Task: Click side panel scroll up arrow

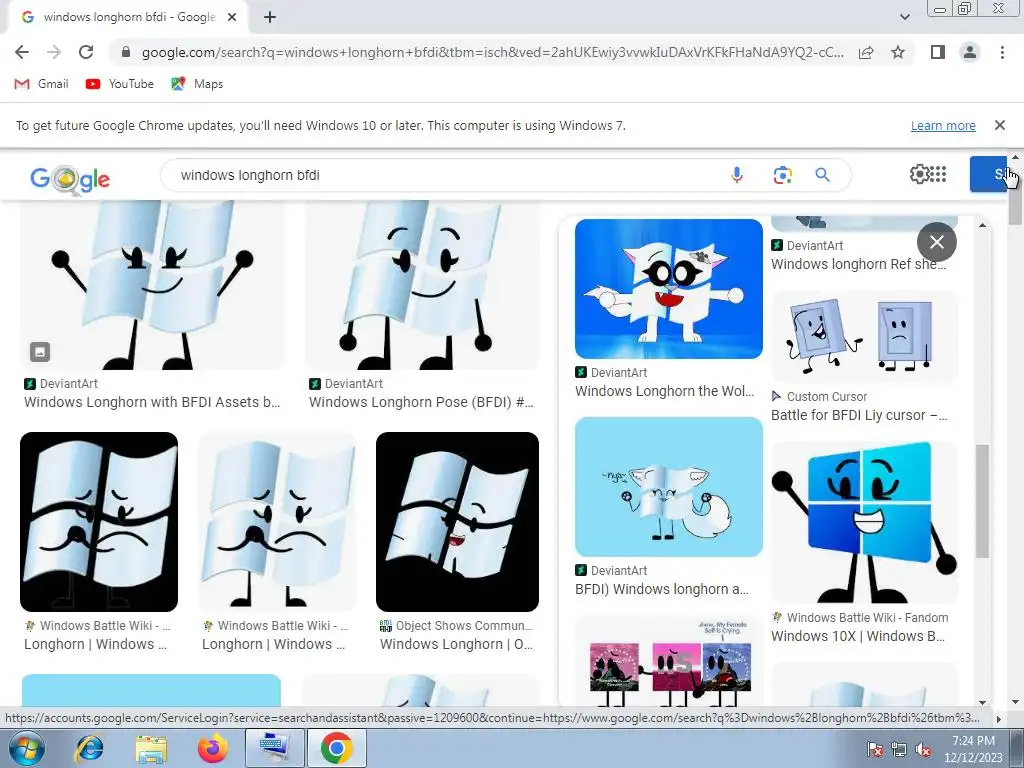Action: [x=982, y=225]
